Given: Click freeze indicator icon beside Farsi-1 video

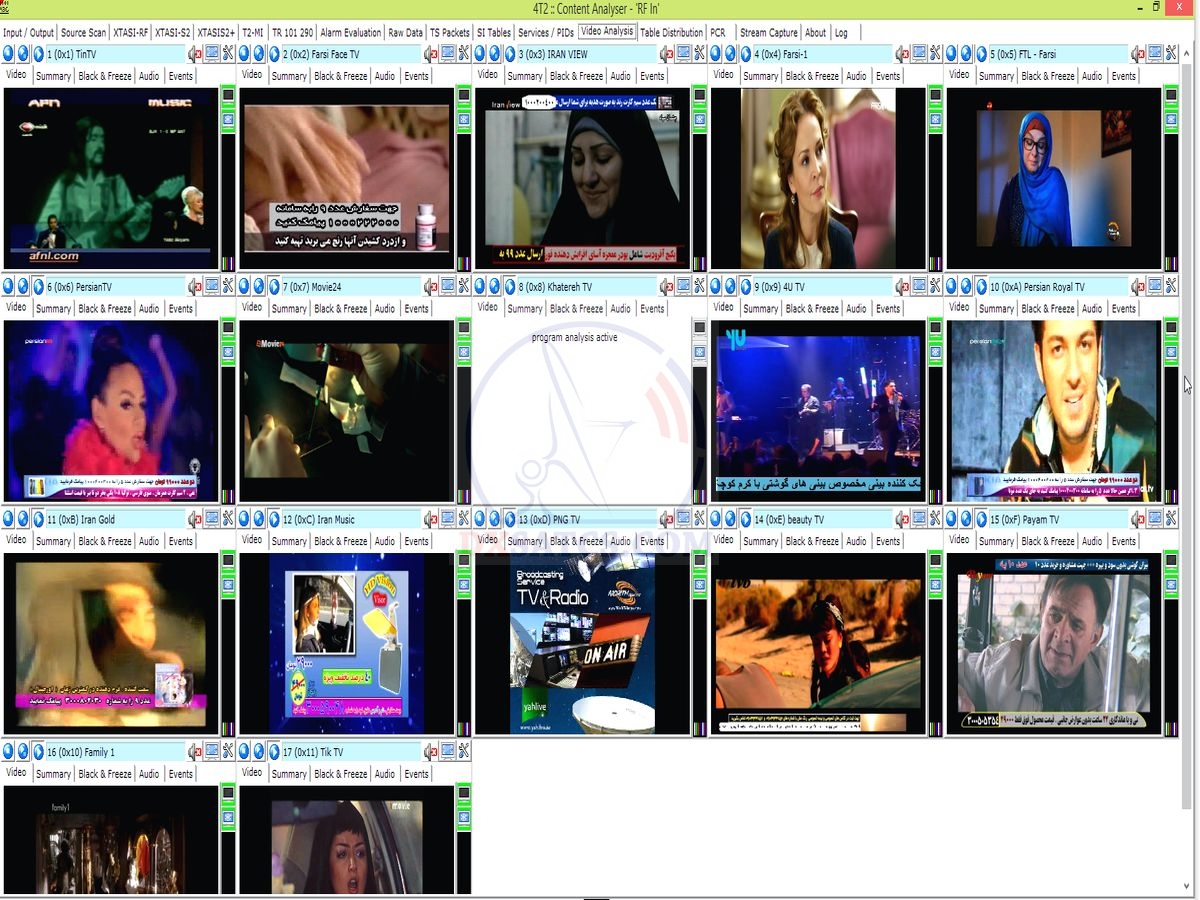Looking at the screenshot, I should pos(935,119).
